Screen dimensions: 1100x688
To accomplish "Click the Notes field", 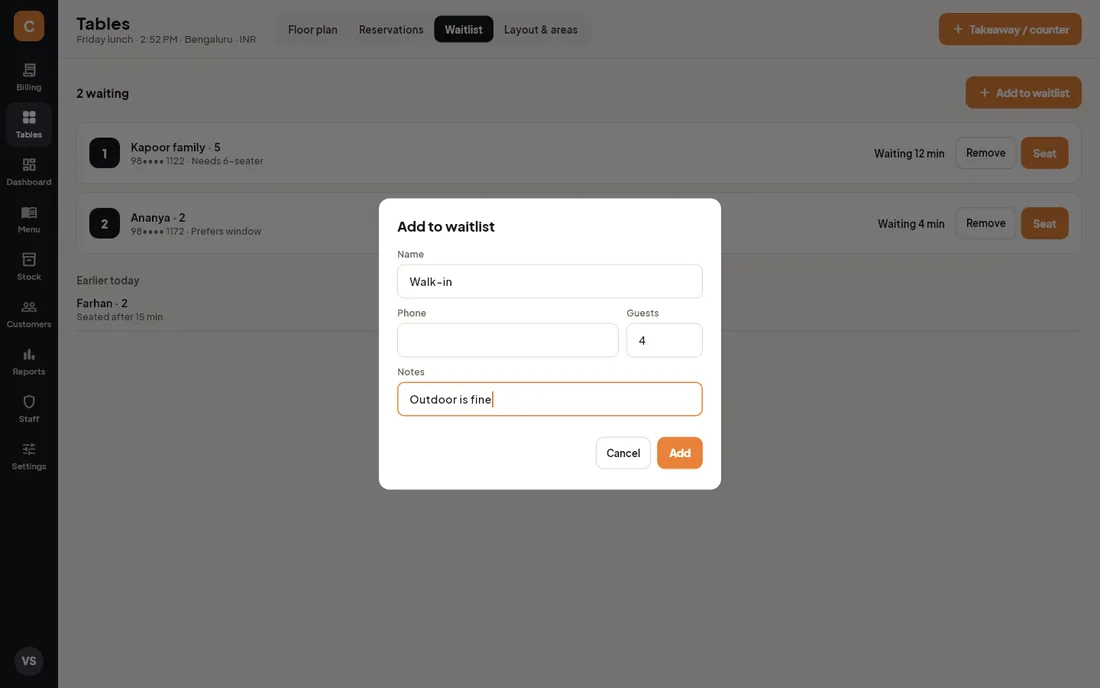I will click(550, 399).
